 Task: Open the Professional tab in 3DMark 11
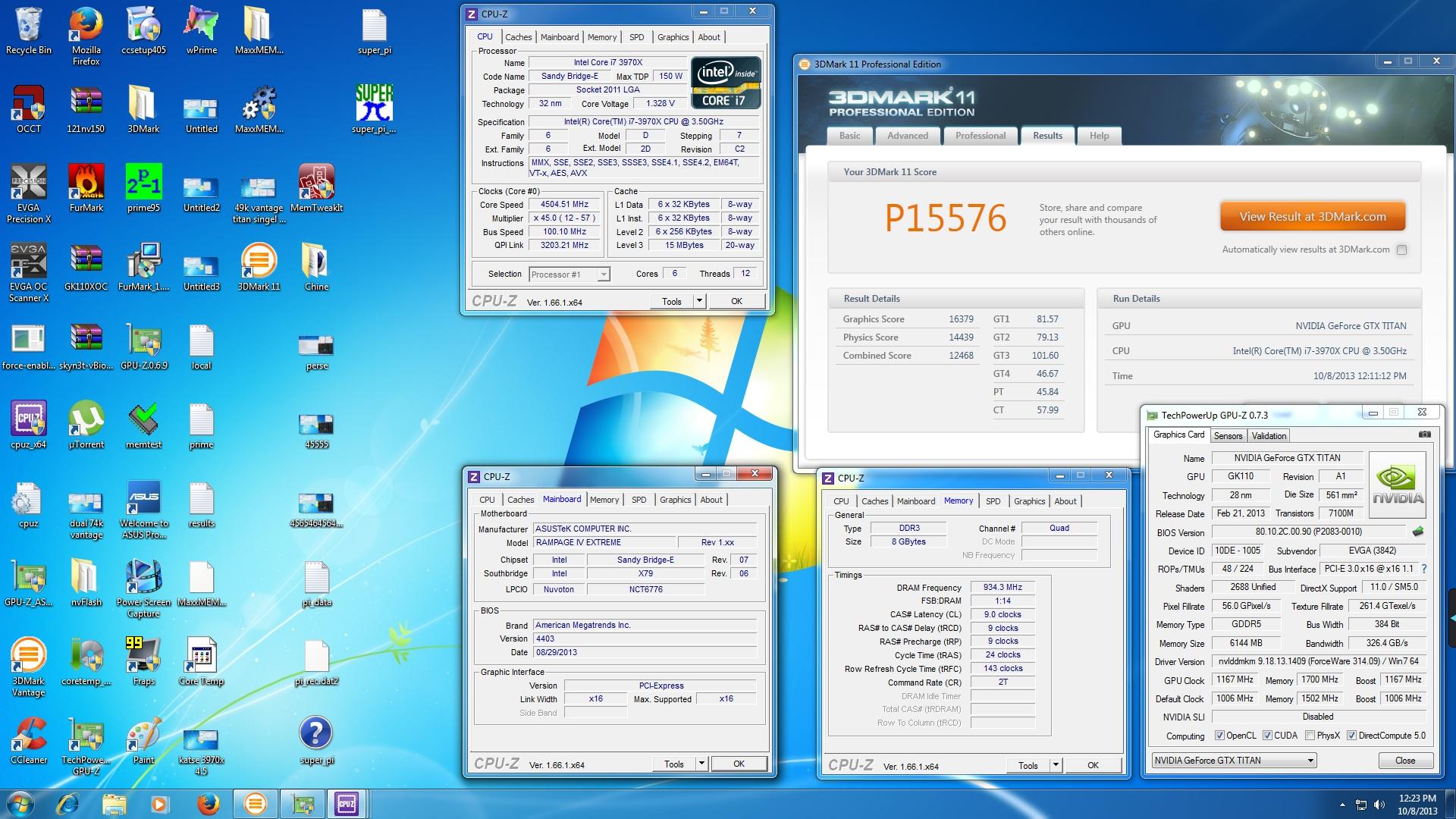pyautogui.click(x=981, y=136)
